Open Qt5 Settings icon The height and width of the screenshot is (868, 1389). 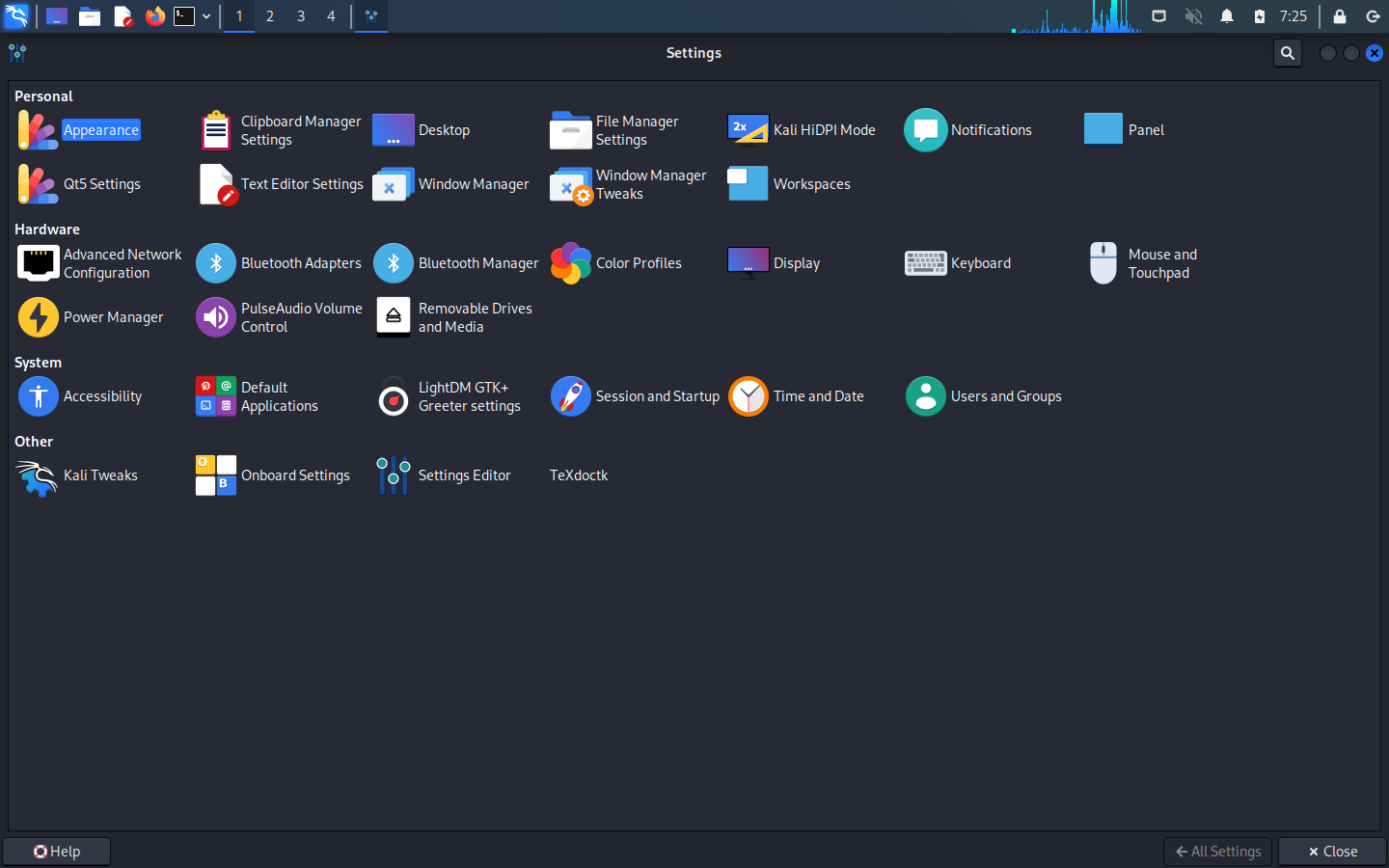pos(39,184)
